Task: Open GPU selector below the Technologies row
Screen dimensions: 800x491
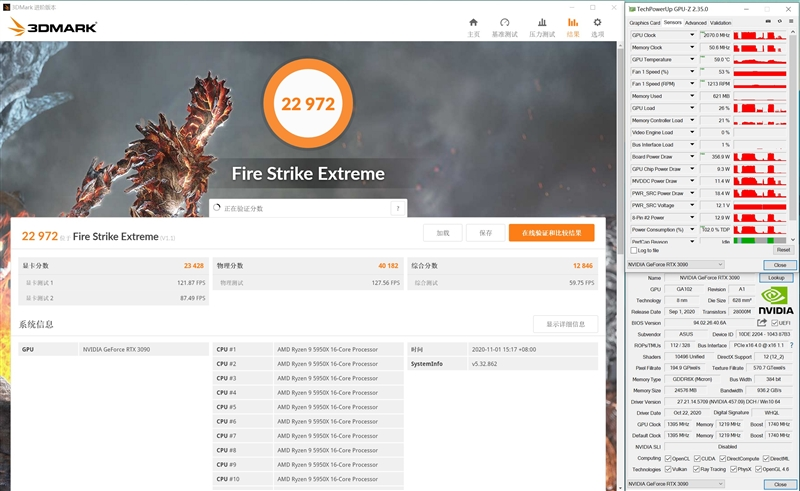Action: click(x=676, y=483)
